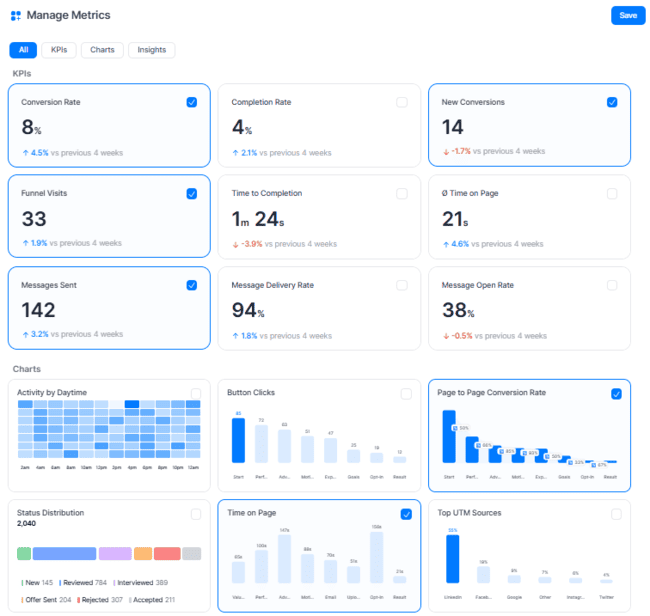
Task: Click the '94%' Message Delivery Rate value
Action: (248, 310)
